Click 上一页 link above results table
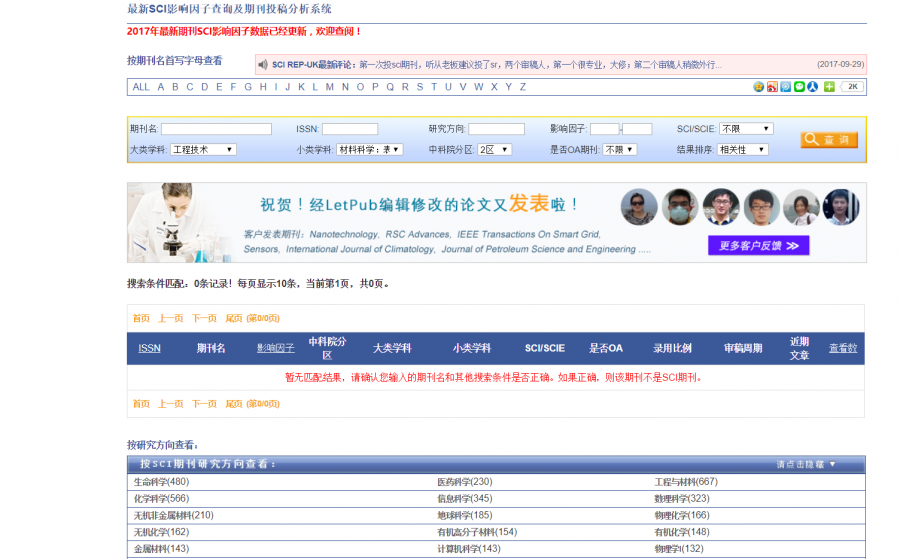This screenshot has height=559, width=900. [170, 319]
